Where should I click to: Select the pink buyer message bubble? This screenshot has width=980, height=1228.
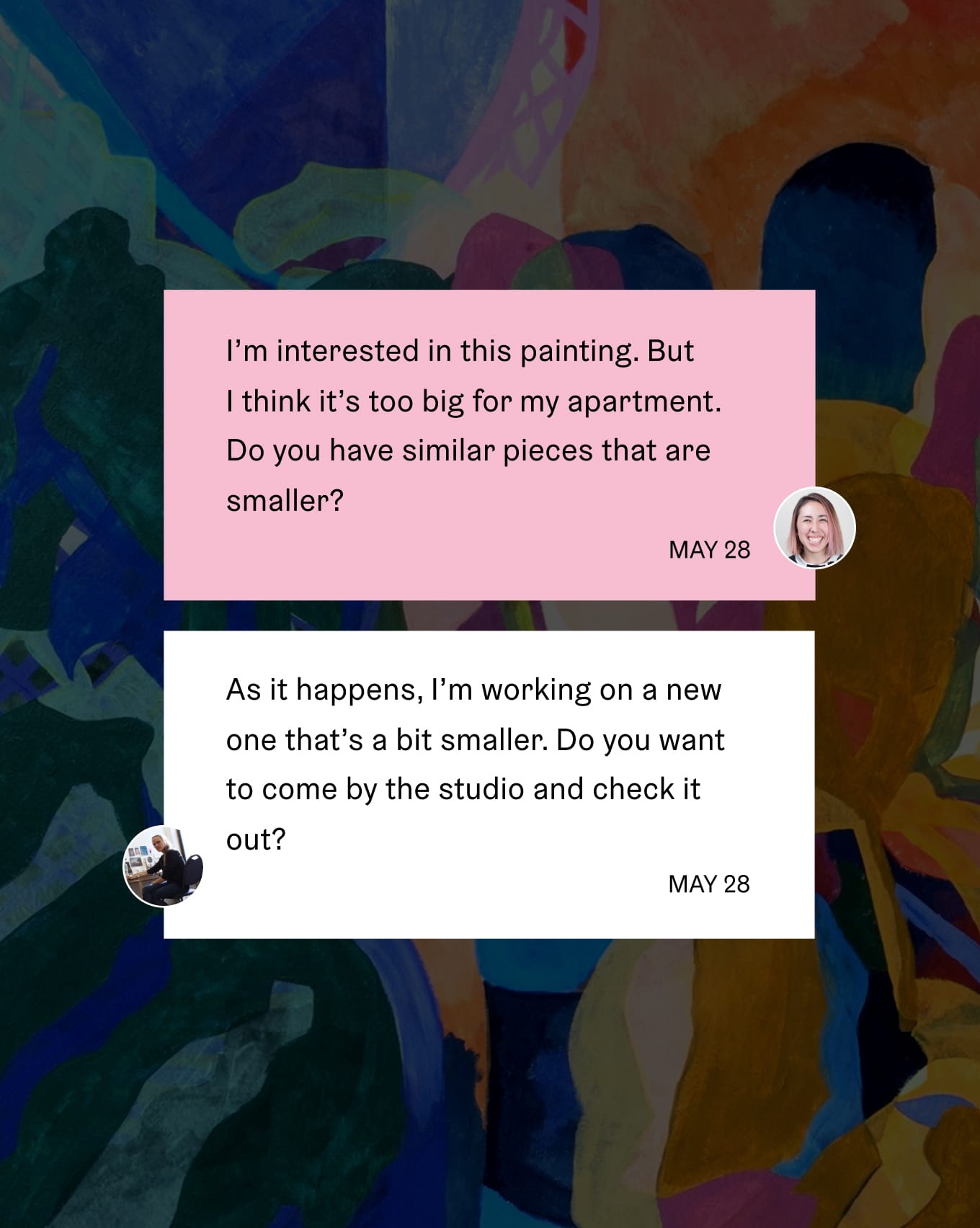[x=489, y=445]
